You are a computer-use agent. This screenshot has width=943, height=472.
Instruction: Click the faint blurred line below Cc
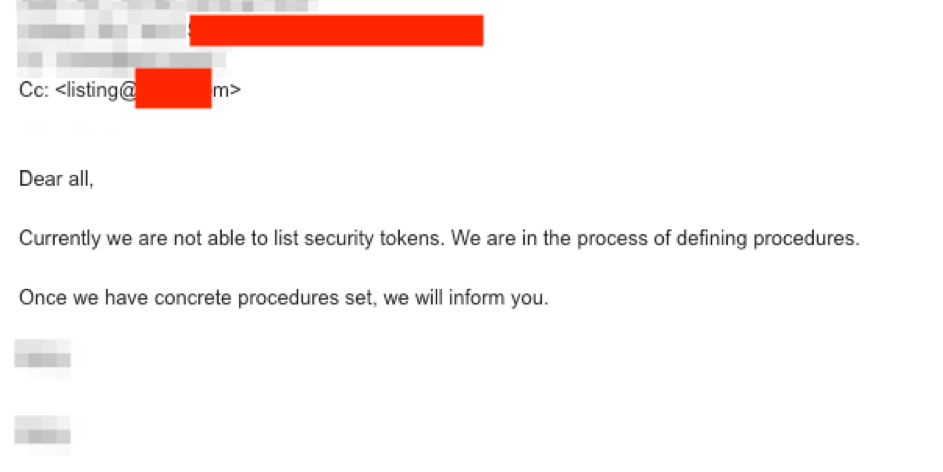tap(70, 129)
